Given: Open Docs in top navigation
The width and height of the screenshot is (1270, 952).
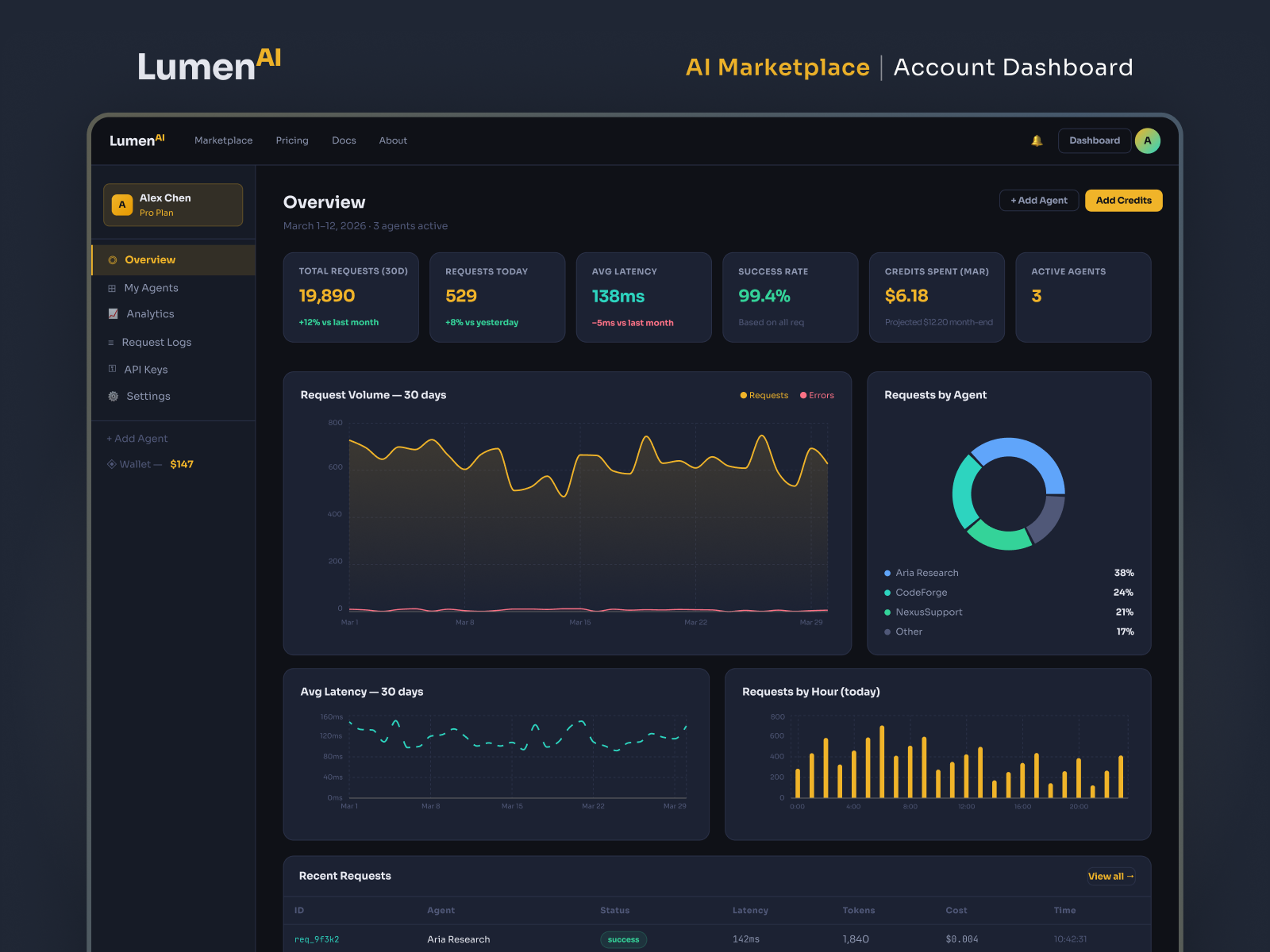Looking at the screenshot, I should click(x=344, y=140).
